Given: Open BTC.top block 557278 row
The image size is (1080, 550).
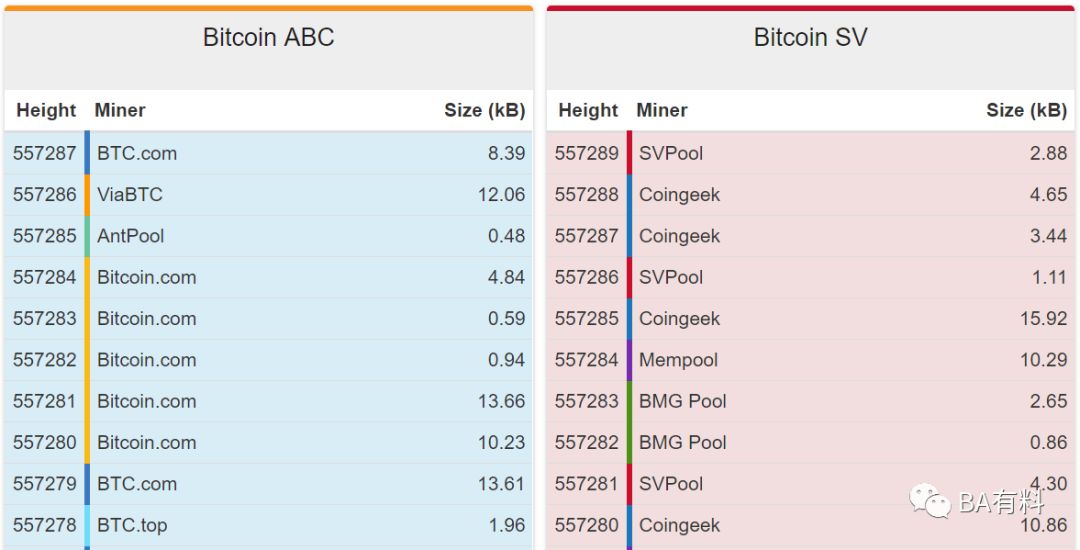Looking at the screenshot, I should tap(268, 525).
